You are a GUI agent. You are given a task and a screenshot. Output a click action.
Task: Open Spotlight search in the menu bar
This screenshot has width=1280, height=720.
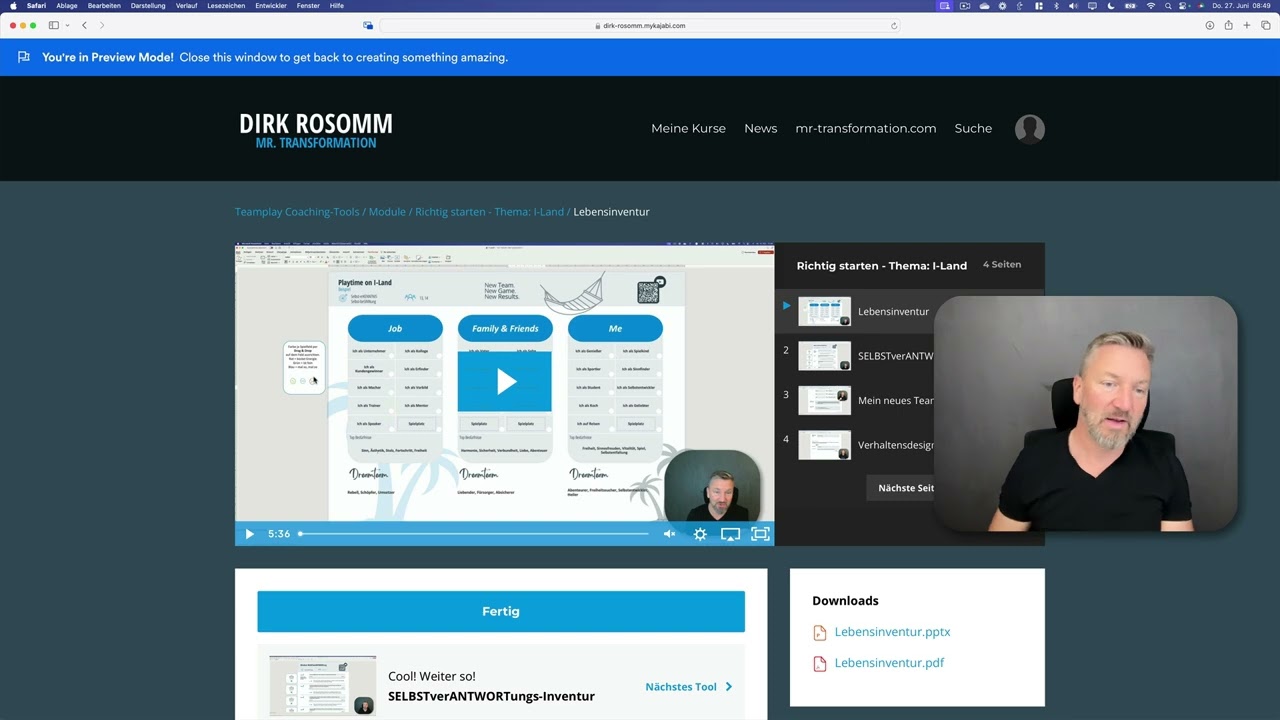[x=1168, y=6]
